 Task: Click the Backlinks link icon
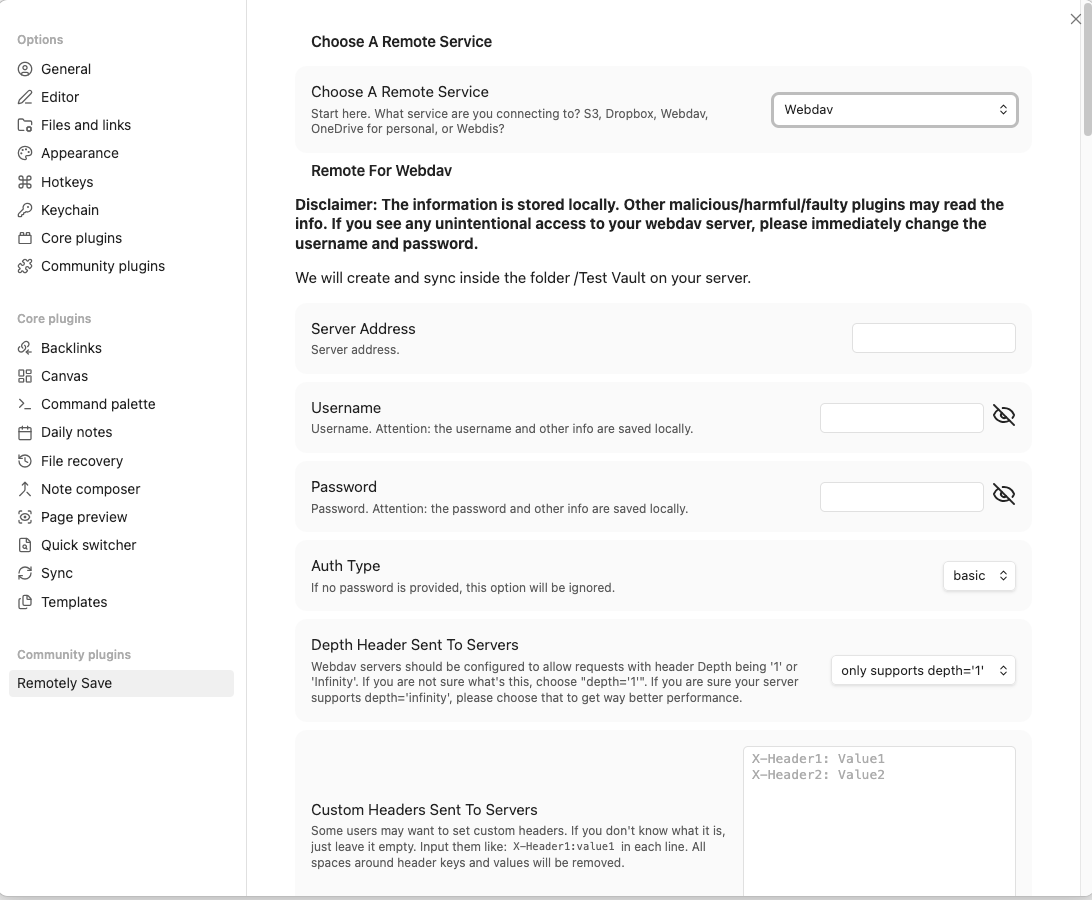pos(25,348)
